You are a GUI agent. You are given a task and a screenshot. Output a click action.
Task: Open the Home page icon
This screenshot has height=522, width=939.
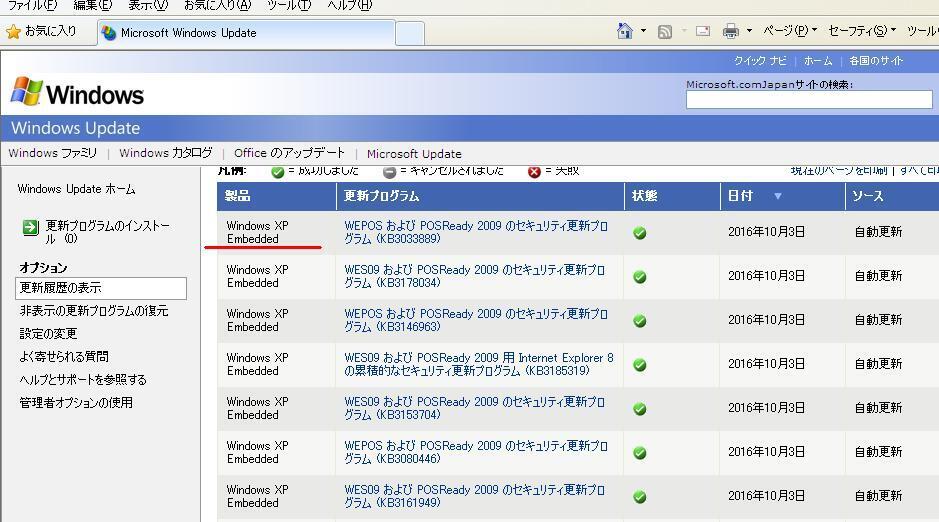click(625, 31)
